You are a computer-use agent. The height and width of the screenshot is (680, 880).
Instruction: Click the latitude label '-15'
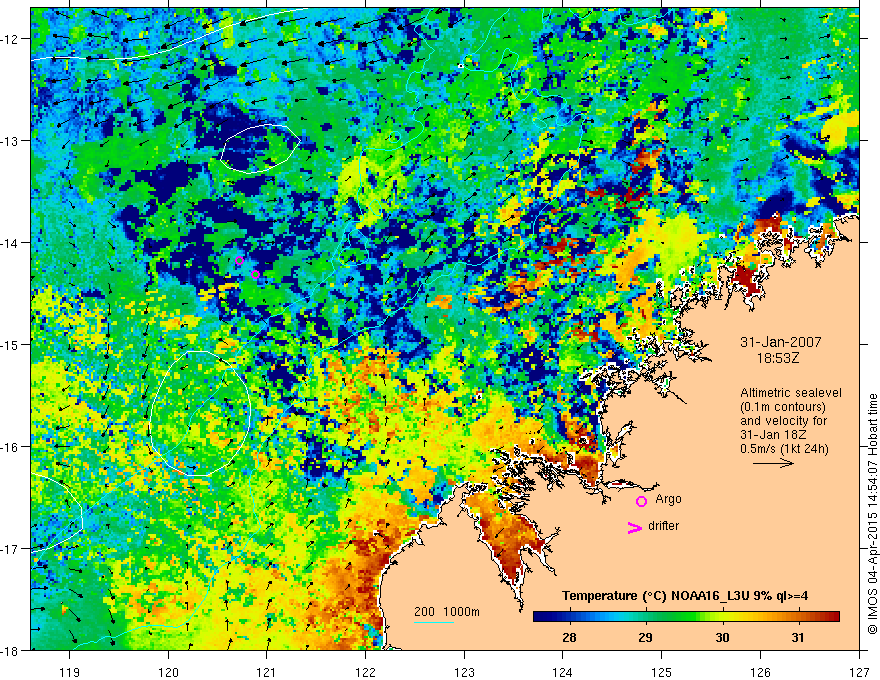pyautogui.click(x=10, y=345)
